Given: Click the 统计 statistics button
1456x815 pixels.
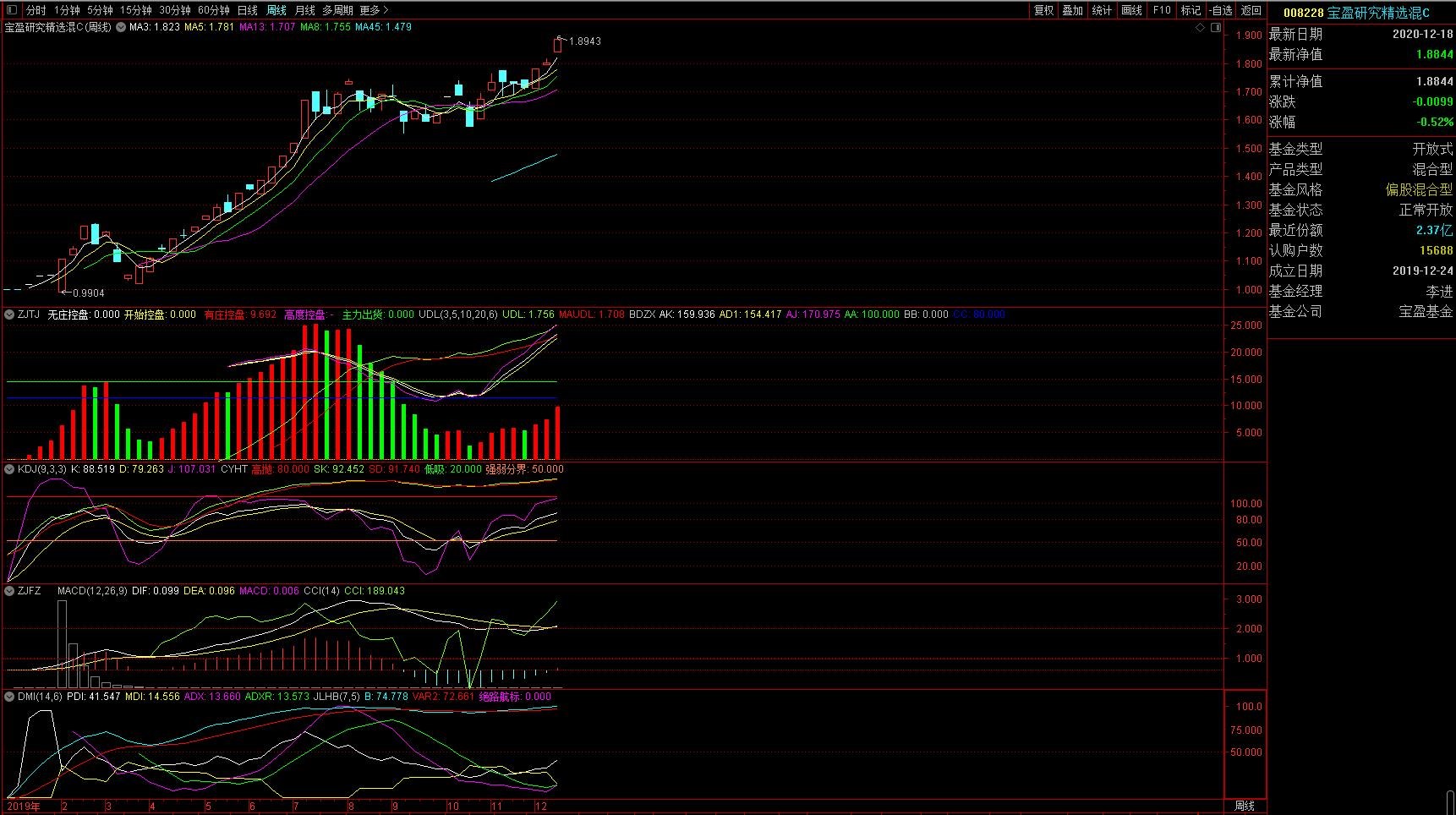Looking at the screenshot, I should (1102, 10).
